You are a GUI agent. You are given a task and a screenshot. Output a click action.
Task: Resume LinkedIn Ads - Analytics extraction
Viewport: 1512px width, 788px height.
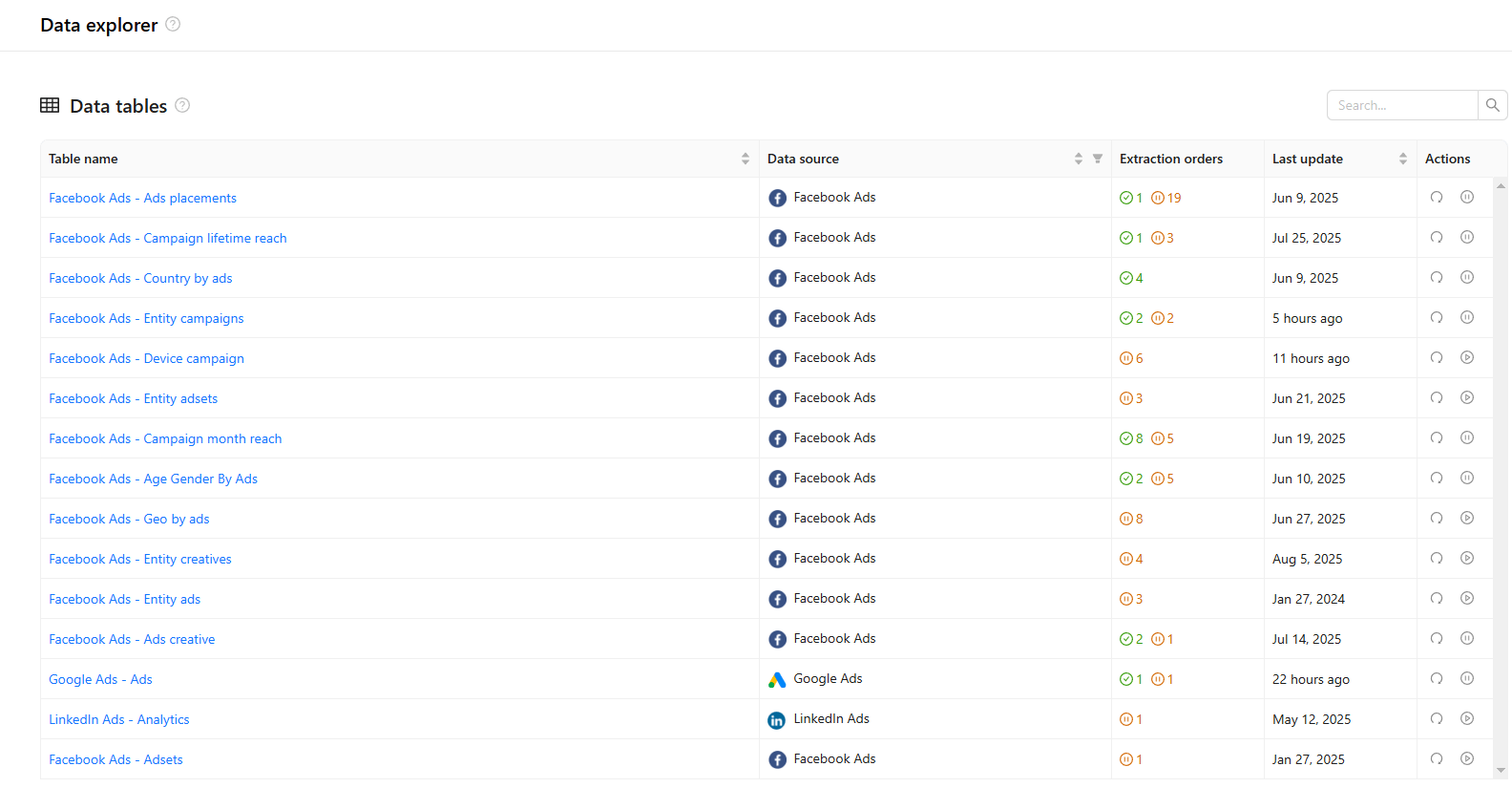coord(1467,718)
